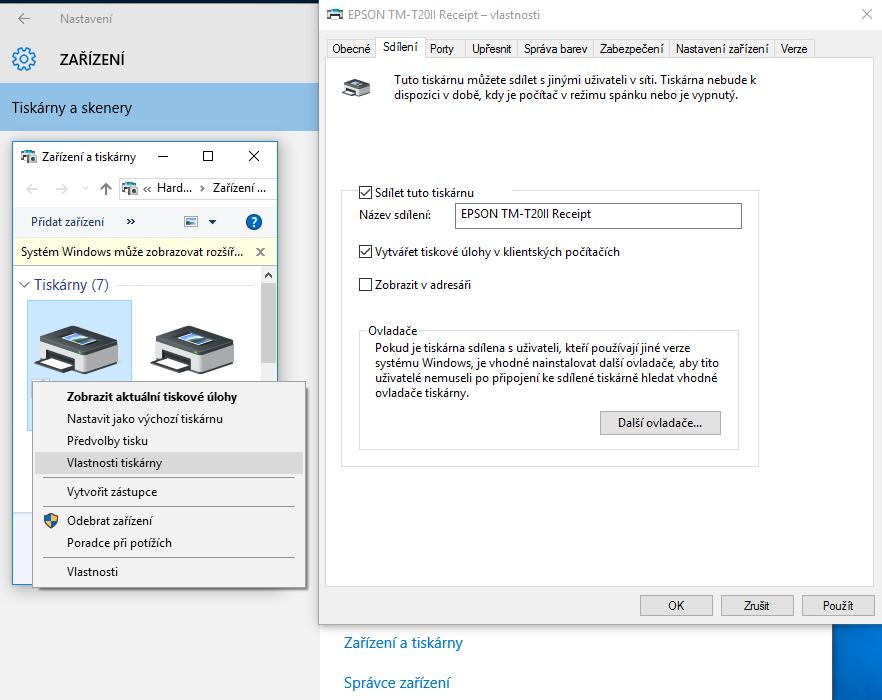This screenshot has width=882, height=700.
Task: Choose Vlastnosti at bottom of context menu
Action: [169, 572]
